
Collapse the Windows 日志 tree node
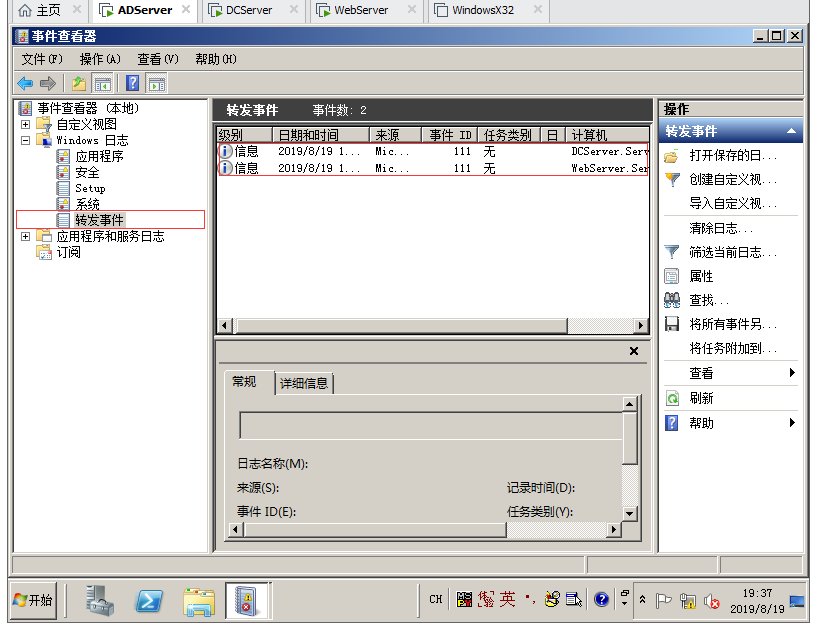click(x=25, y=140)
